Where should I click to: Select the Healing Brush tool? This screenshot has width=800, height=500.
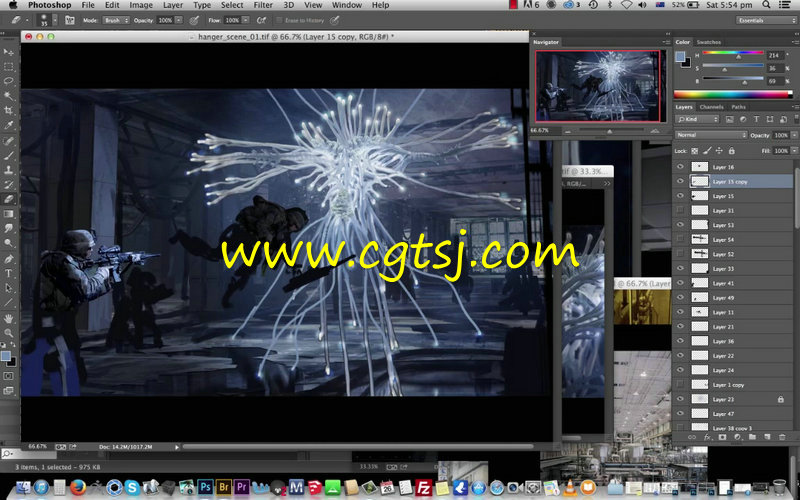click(x=9, y=140)
